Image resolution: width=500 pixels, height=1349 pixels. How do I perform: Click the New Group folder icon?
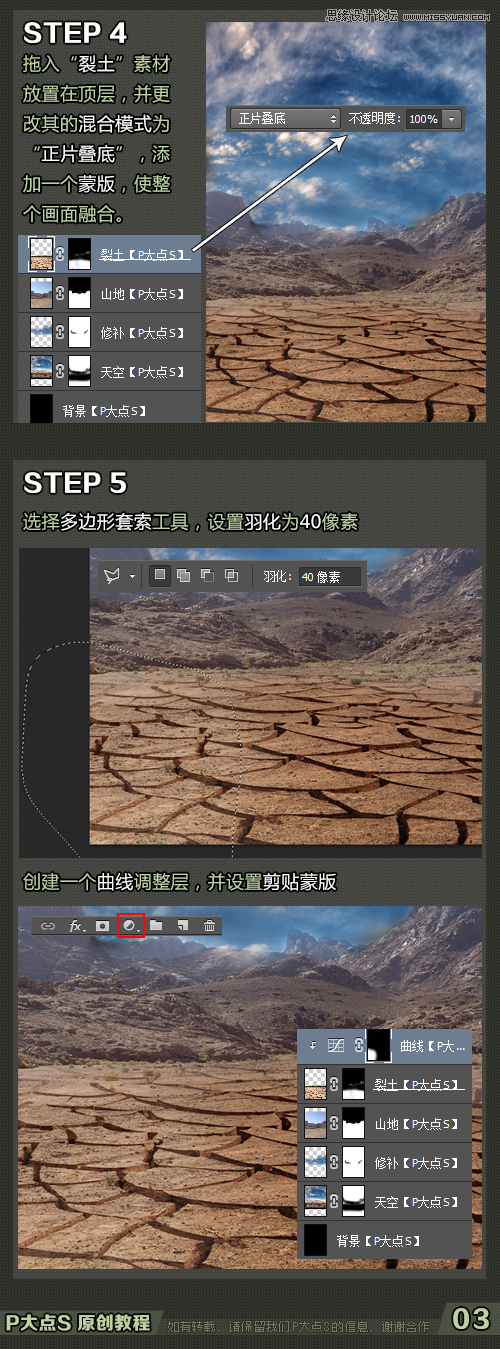coord(157,926)
